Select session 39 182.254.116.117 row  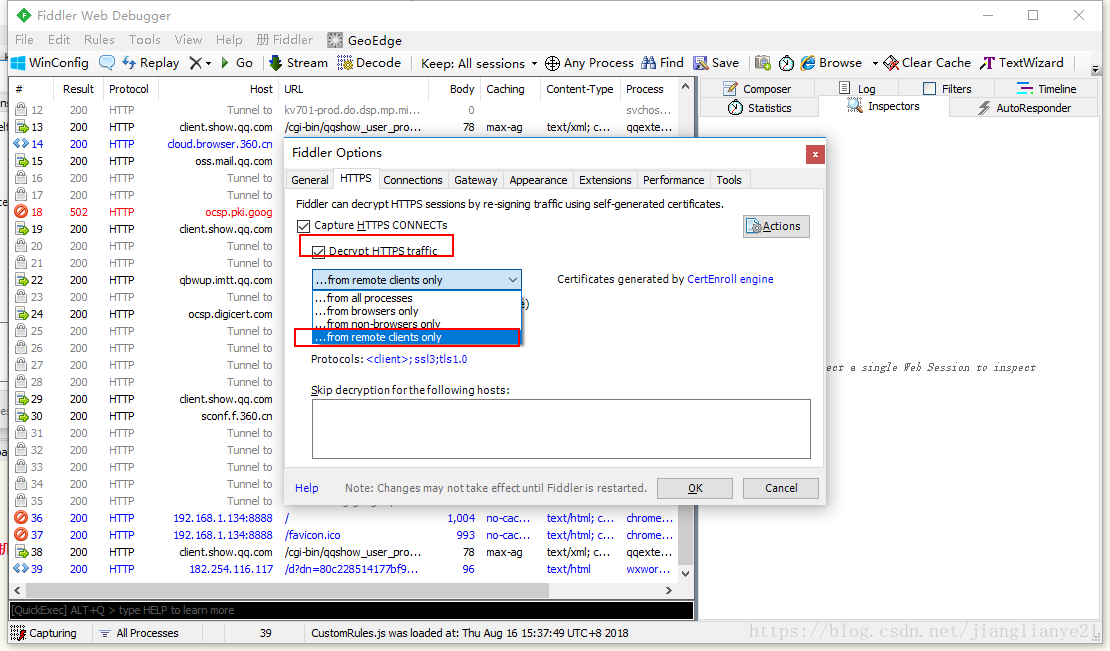coord(344,569)
